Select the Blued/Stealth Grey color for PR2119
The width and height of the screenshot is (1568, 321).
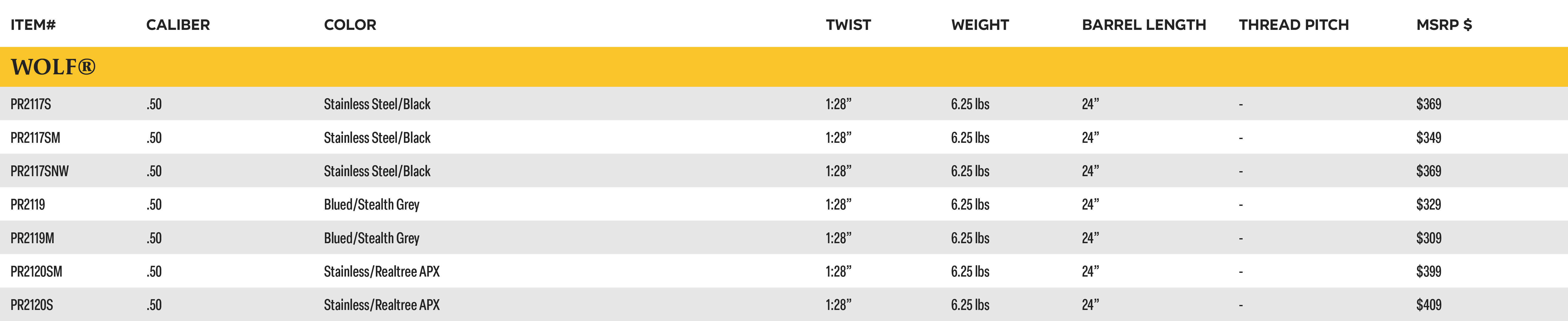tap(371, 205)
